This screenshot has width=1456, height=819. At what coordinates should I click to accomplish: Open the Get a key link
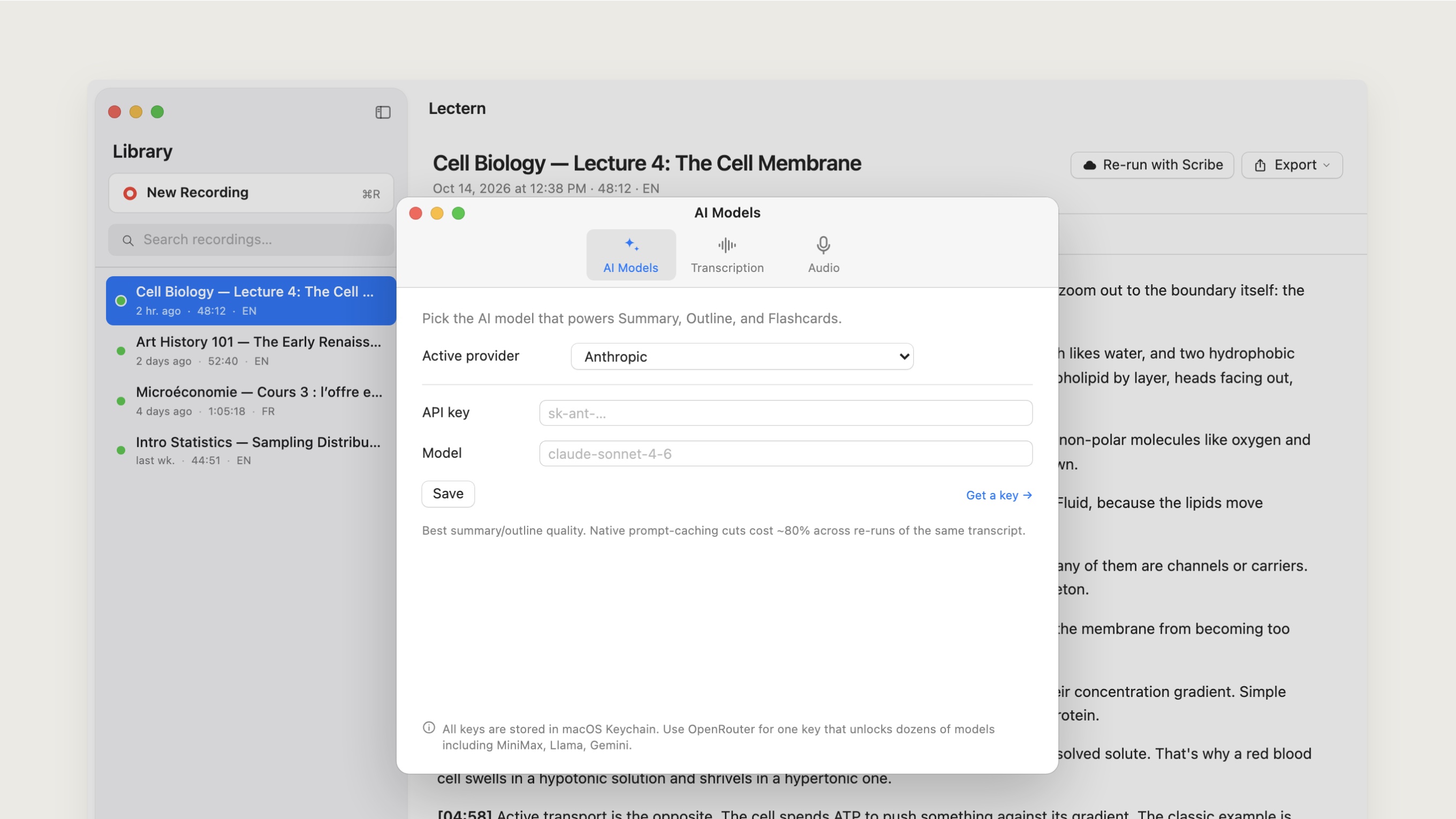click(x=999, y=496)
